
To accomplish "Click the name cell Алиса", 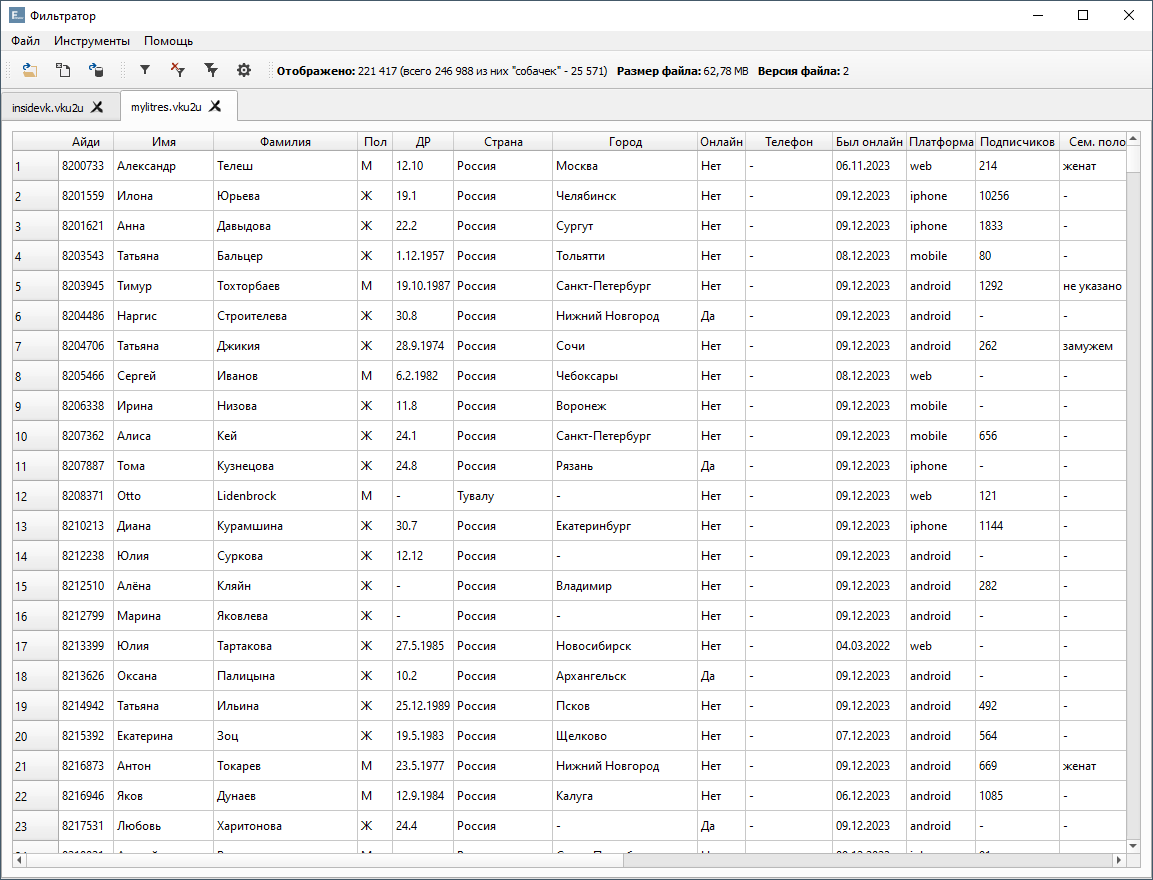I will coord(164,436).
